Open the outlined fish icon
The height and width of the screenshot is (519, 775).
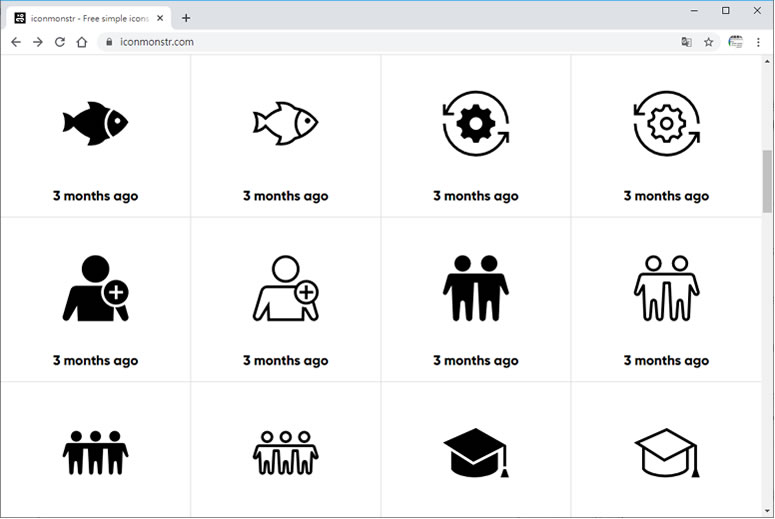pyautogui.click(x=286, y=123)
